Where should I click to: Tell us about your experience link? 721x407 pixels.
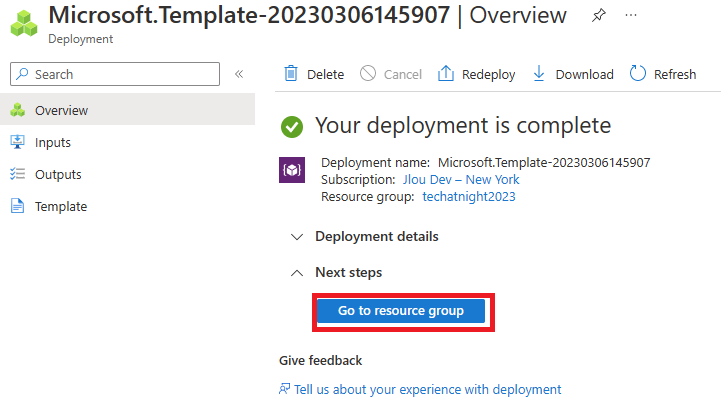pyautogui.click(x=428, y=390)
